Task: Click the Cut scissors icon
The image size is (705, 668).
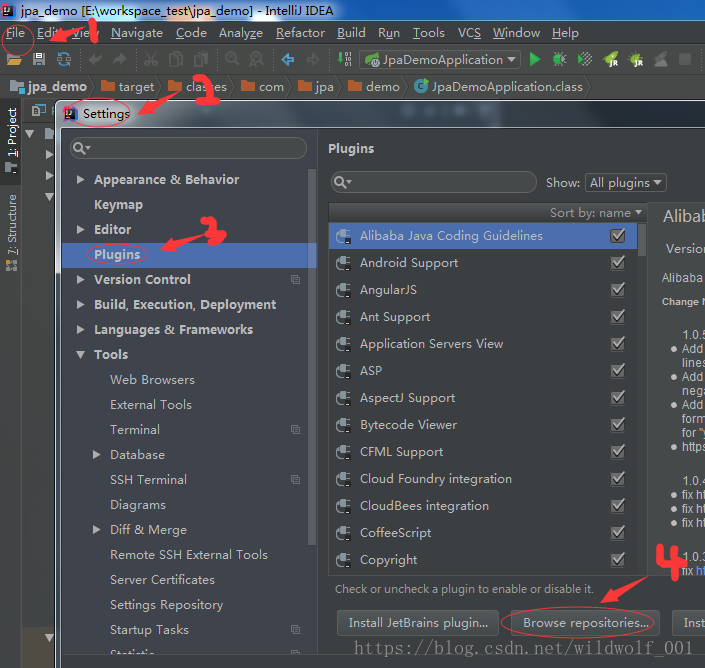Action: pos(151,59)
